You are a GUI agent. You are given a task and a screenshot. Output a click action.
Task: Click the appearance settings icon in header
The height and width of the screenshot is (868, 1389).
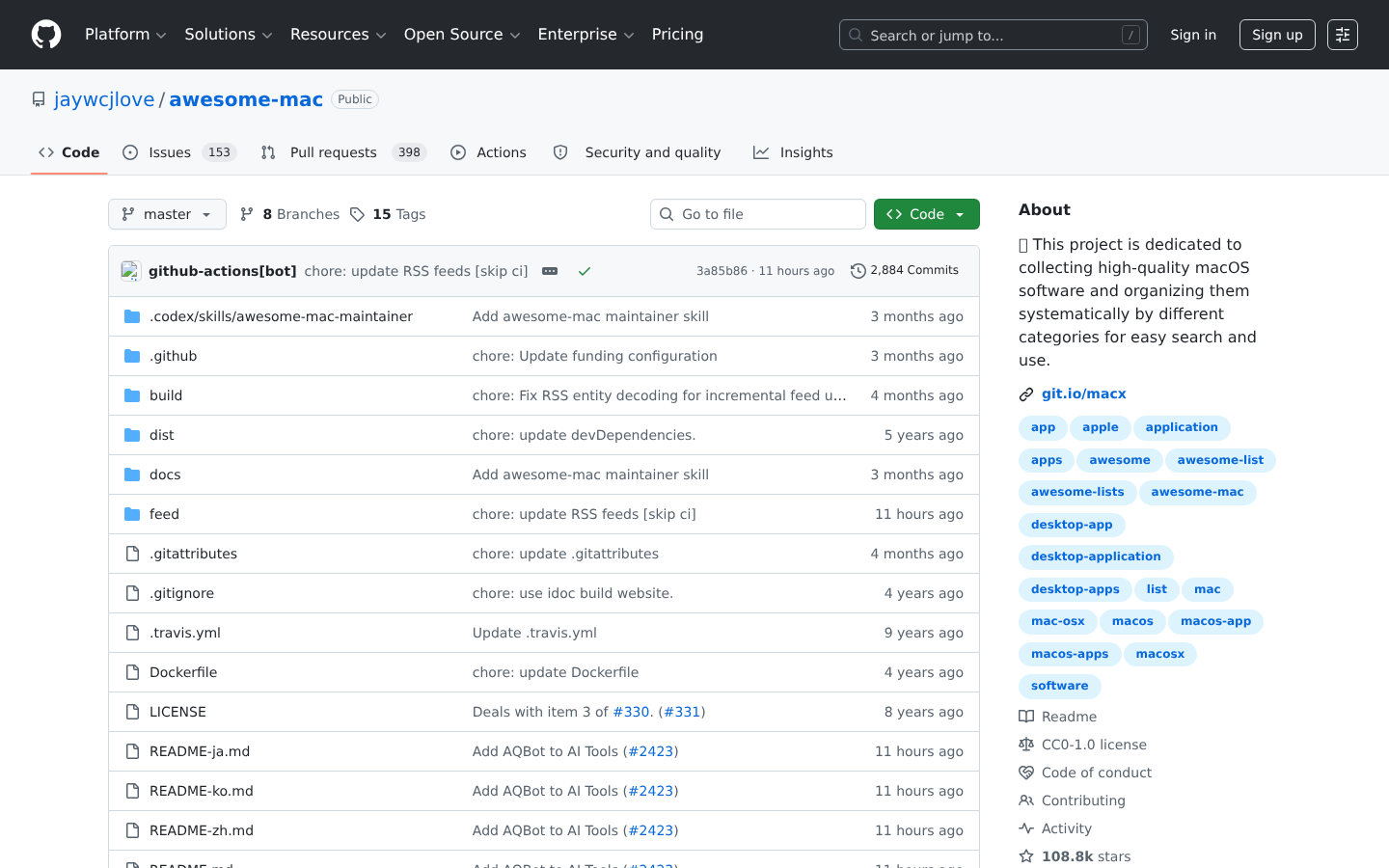[x=1343, y=35]
